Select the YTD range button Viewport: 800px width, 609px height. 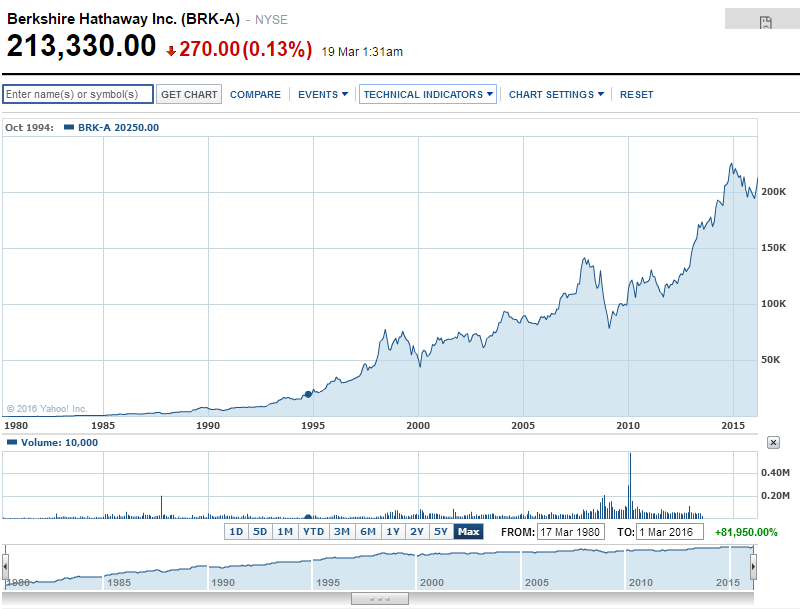point(313,532)
